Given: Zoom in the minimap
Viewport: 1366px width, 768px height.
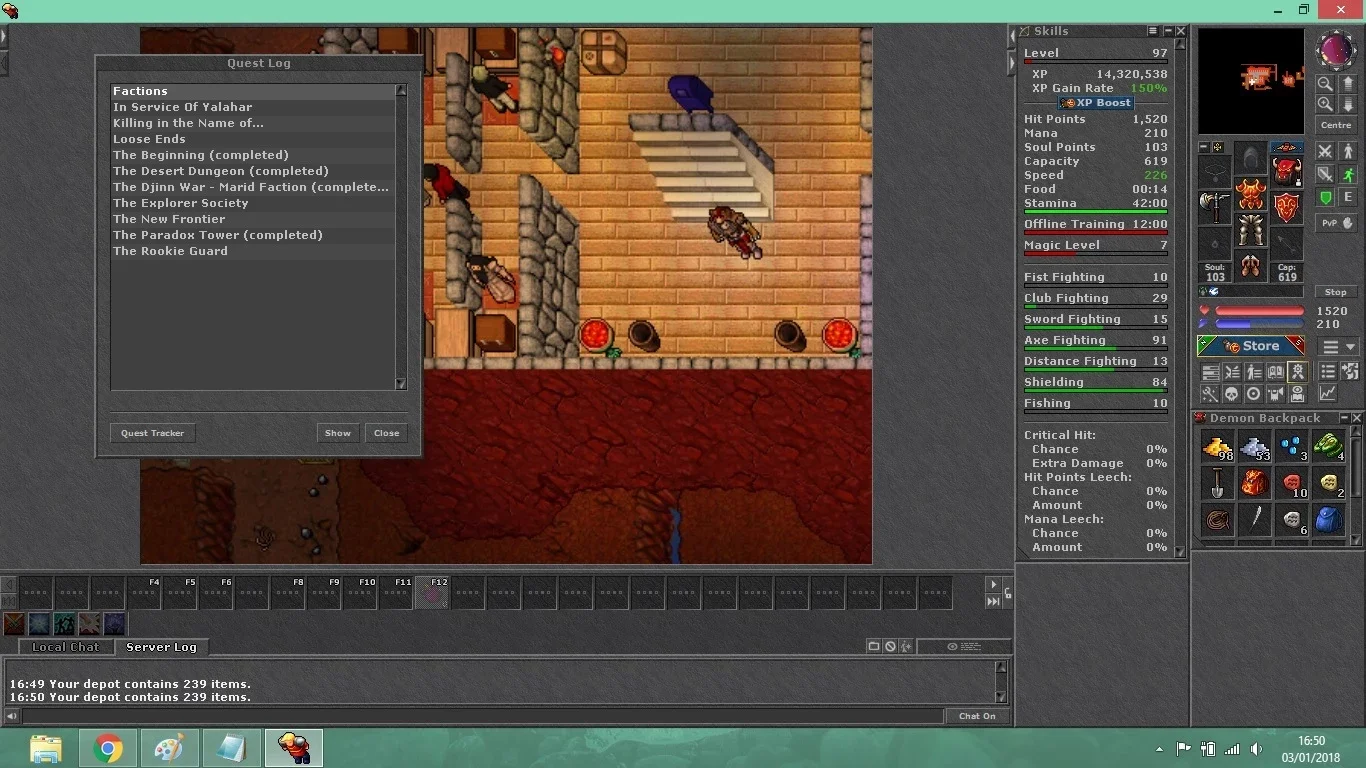Looking at the screenshot, I should pos(1325,104).
